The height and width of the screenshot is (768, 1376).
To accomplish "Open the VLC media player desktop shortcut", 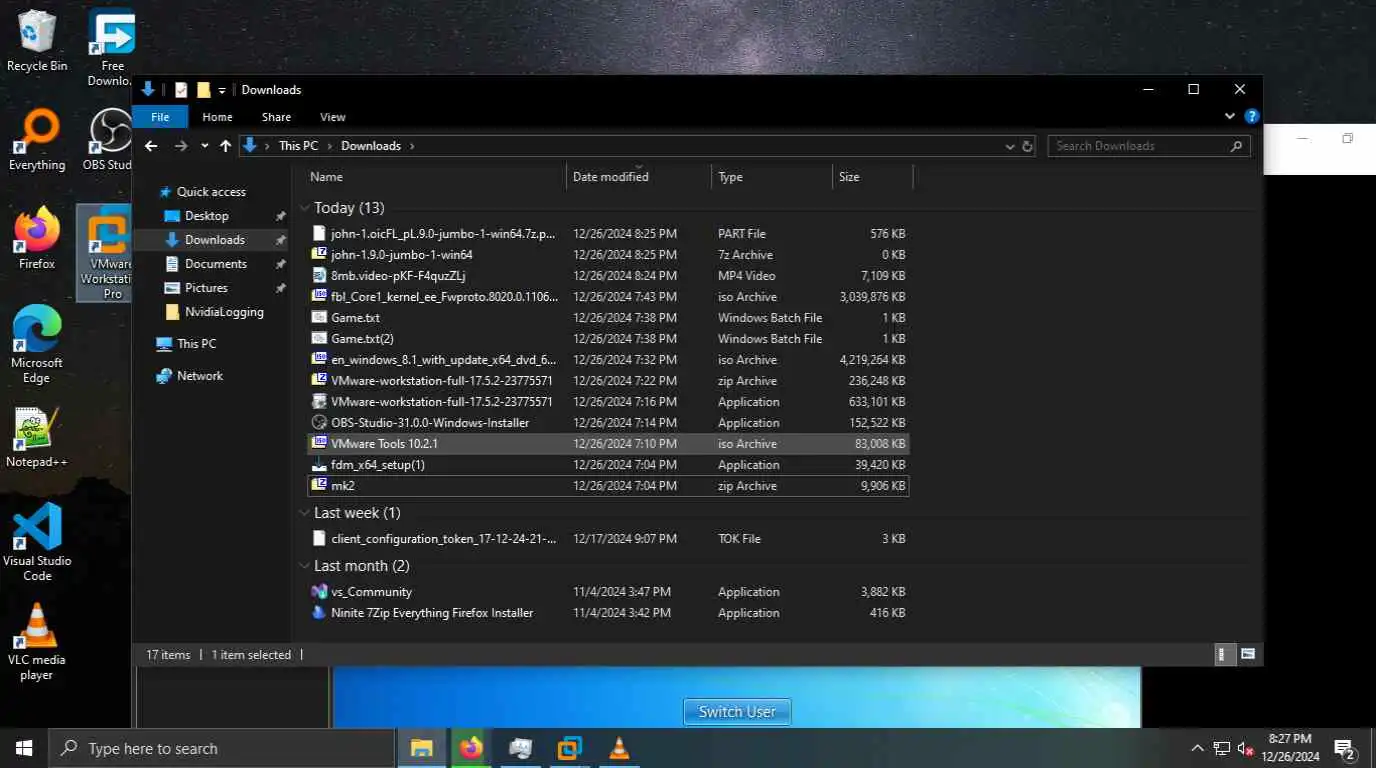I will tap(37, 642).
